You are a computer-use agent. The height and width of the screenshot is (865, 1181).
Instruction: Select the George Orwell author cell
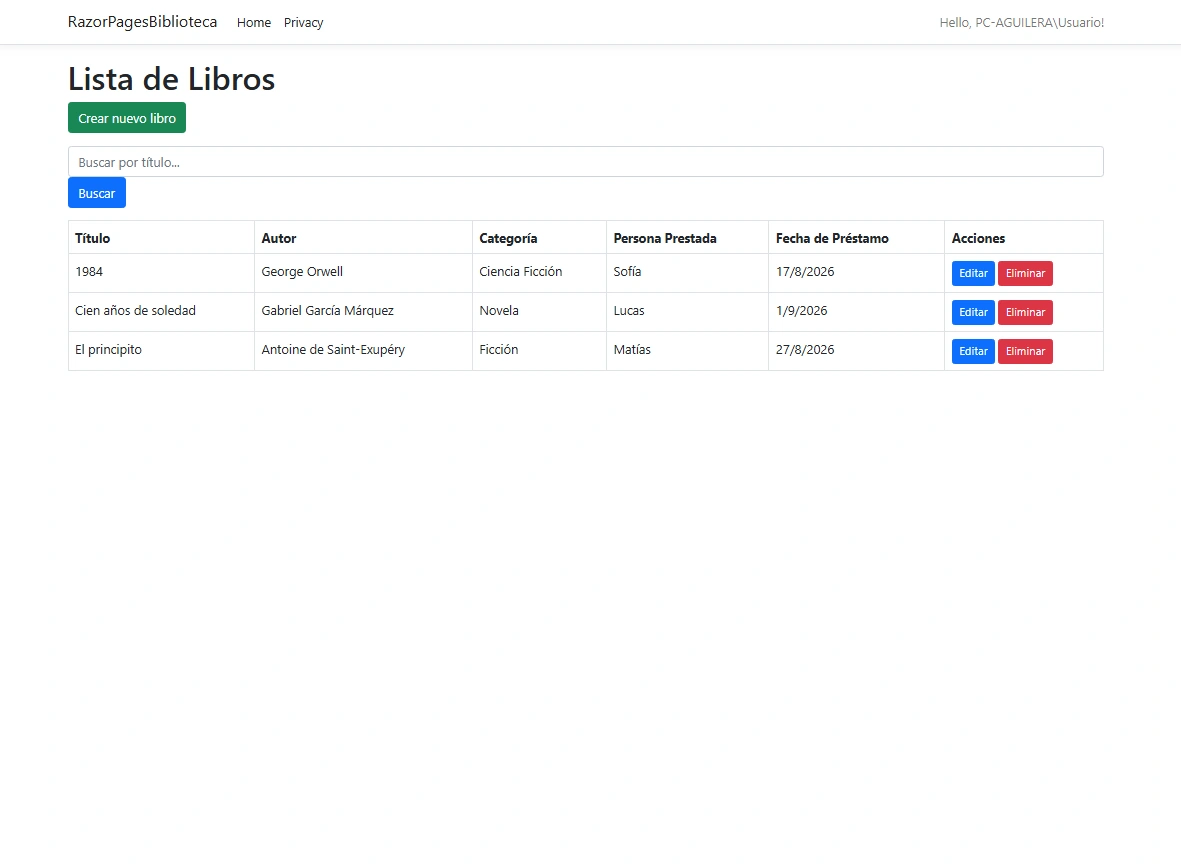tap(302, 272)
